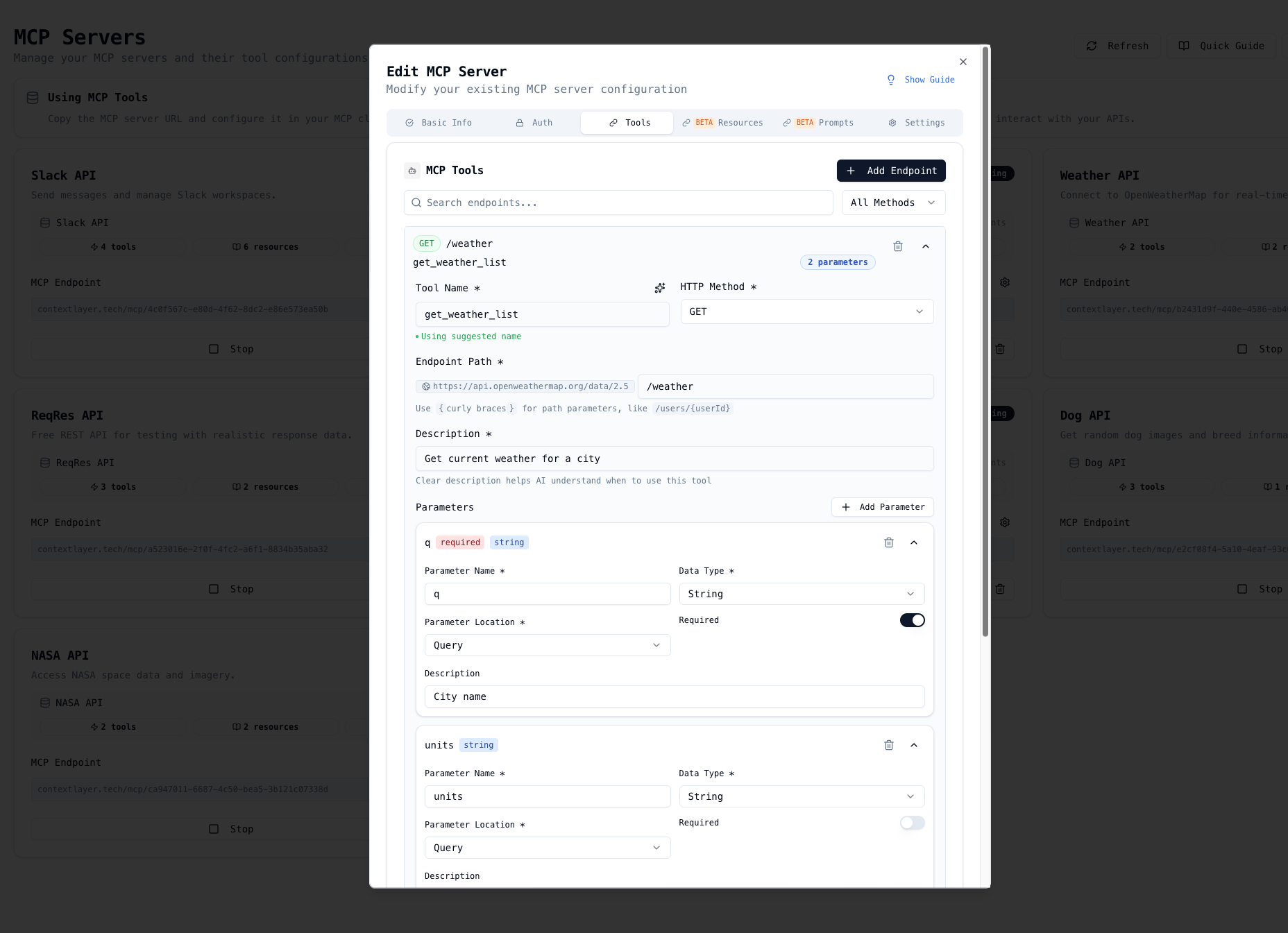
Task: Click the search magnifier icon in endpoints field
Action: click(416, 203)
